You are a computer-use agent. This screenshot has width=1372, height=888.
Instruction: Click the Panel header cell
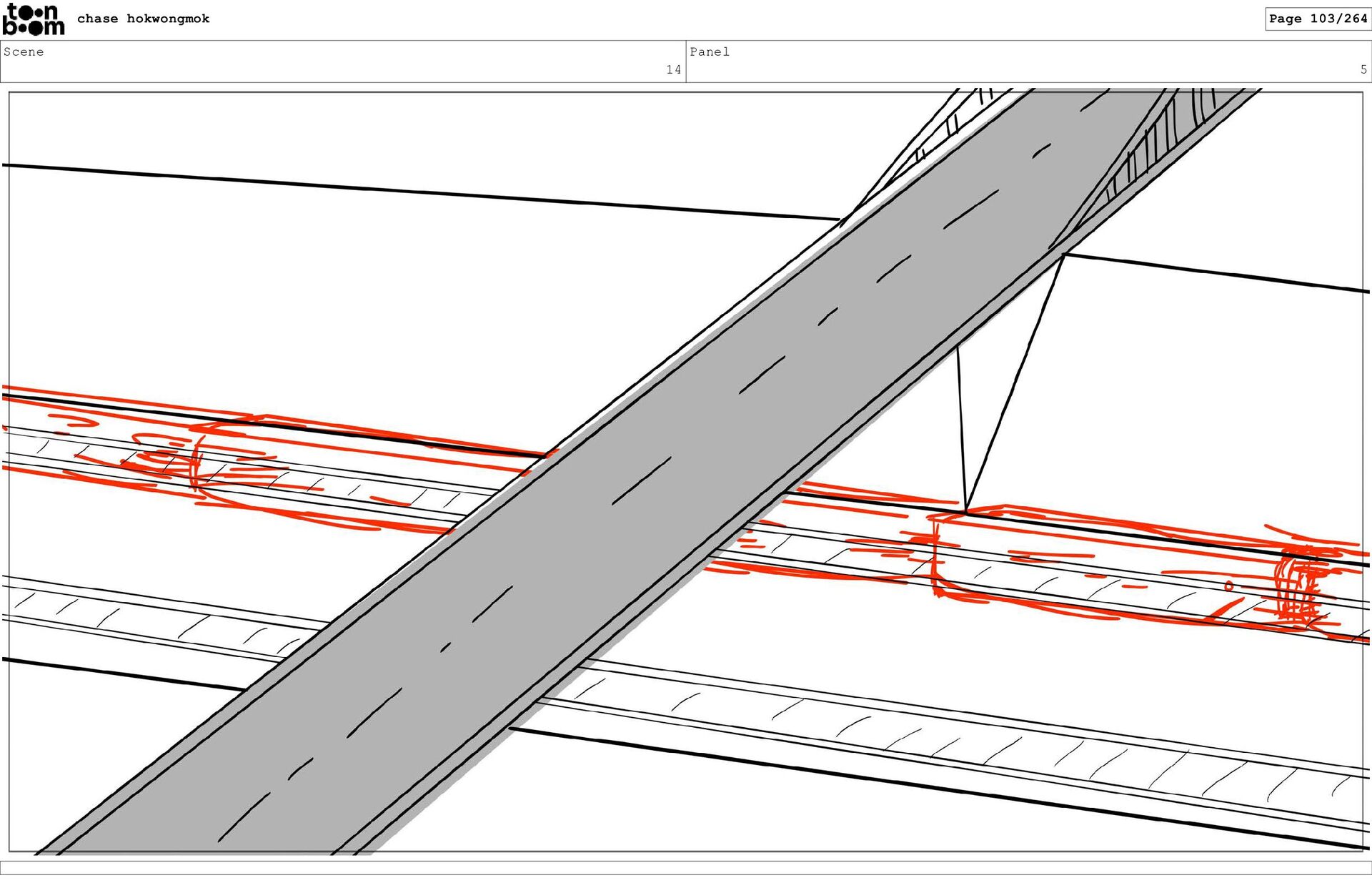click(x=1029, y=61)
